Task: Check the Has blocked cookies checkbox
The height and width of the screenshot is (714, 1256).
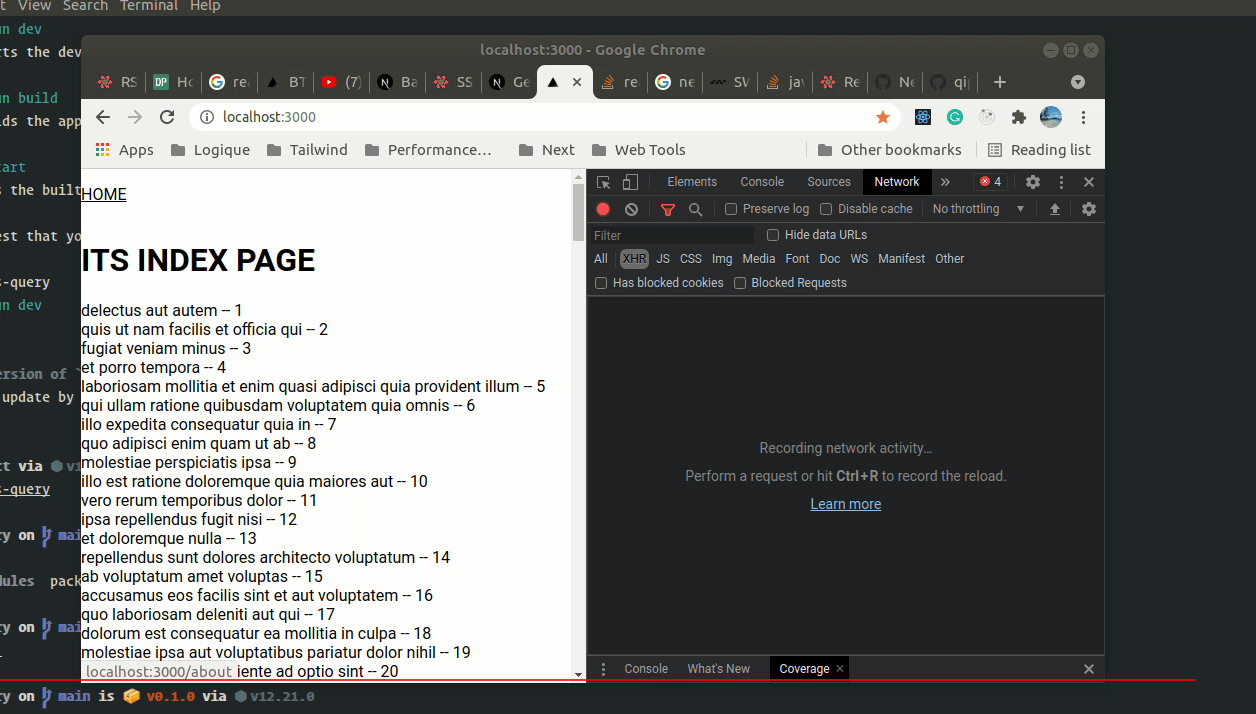Action: [601, 283]
